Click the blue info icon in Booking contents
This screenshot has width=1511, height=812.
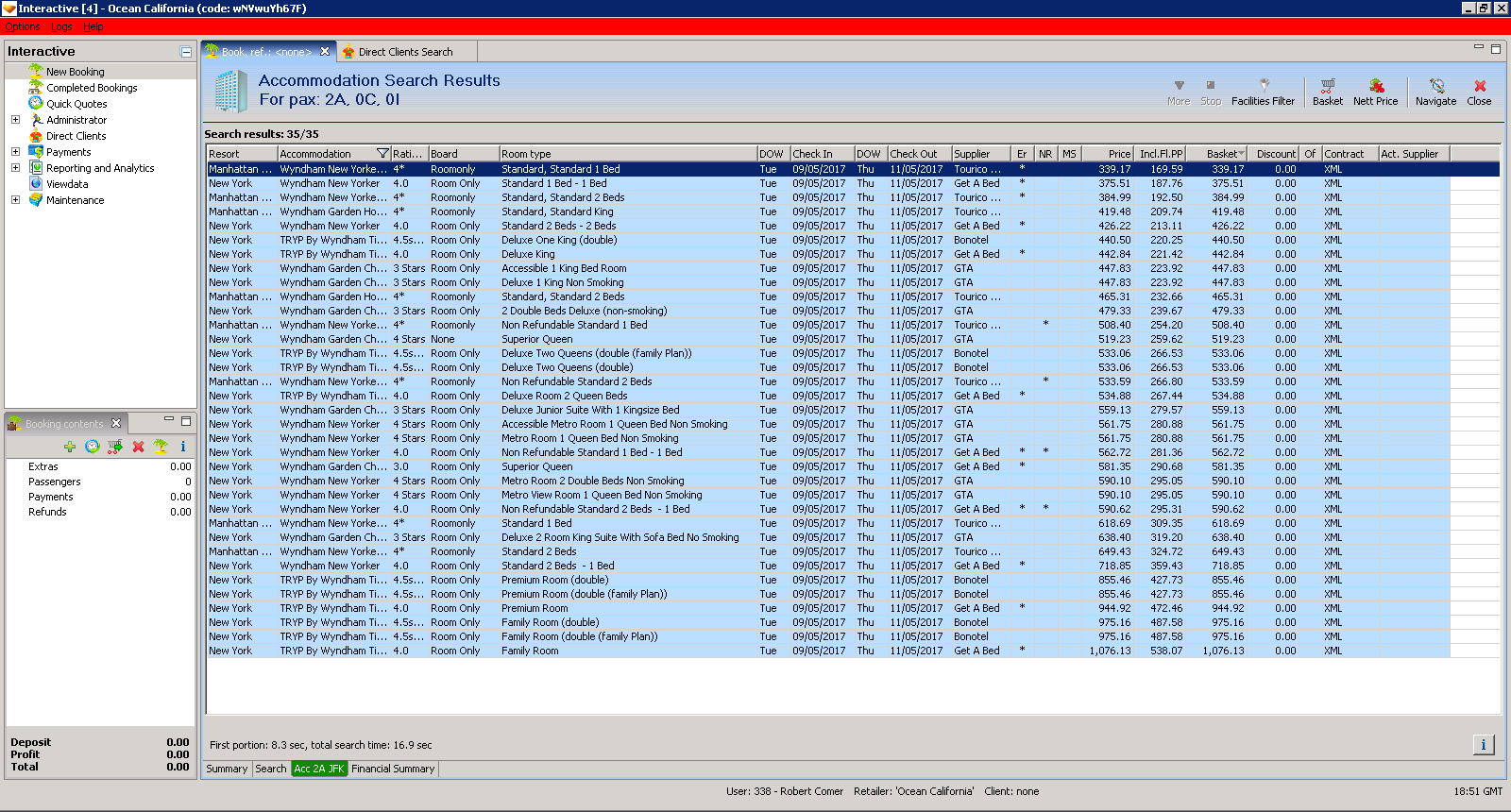tap(183, 447)
